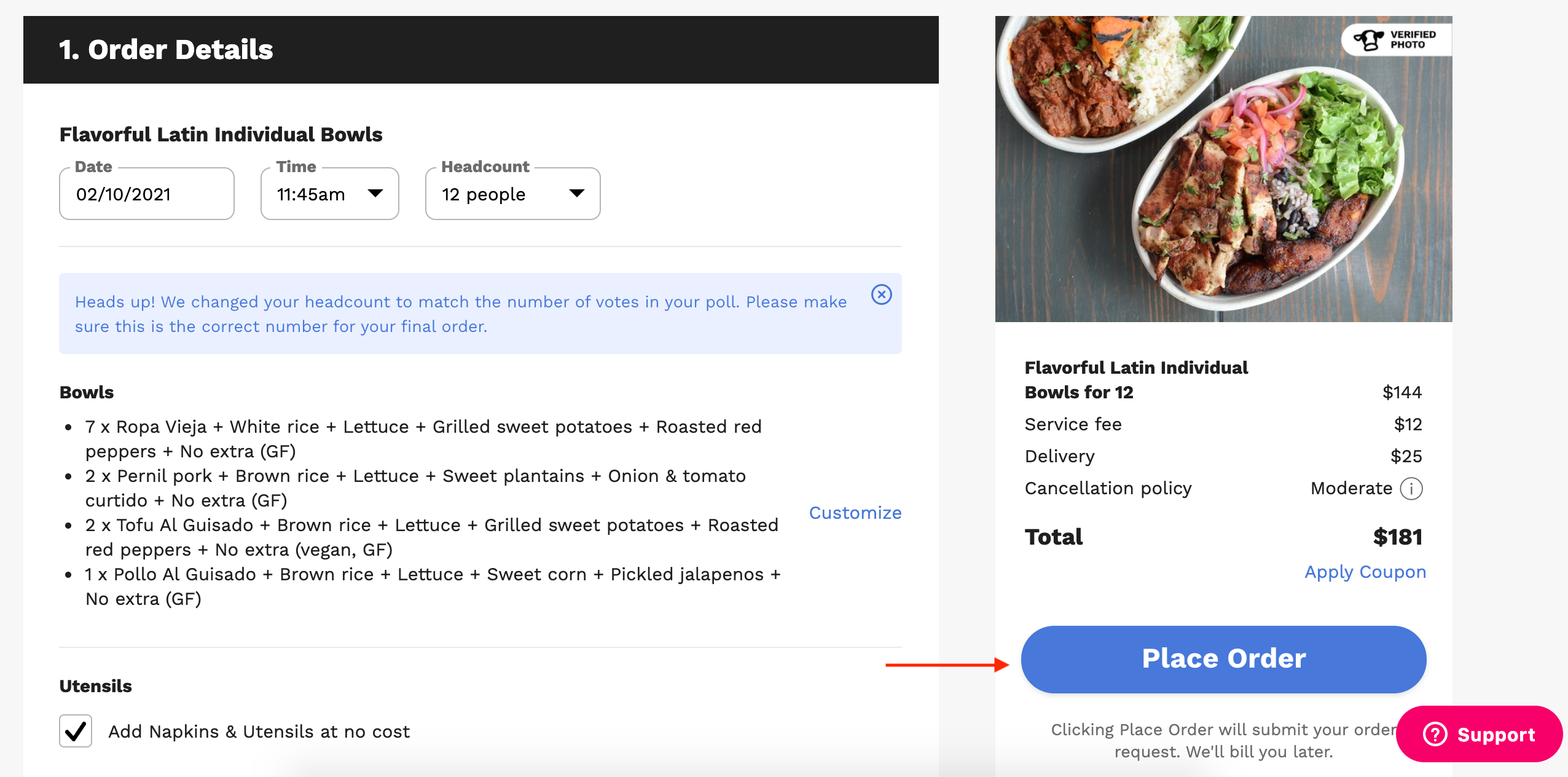Expand the Headcount dropdown arrow
Screen dimensions: 1568x777
[576, 194]
